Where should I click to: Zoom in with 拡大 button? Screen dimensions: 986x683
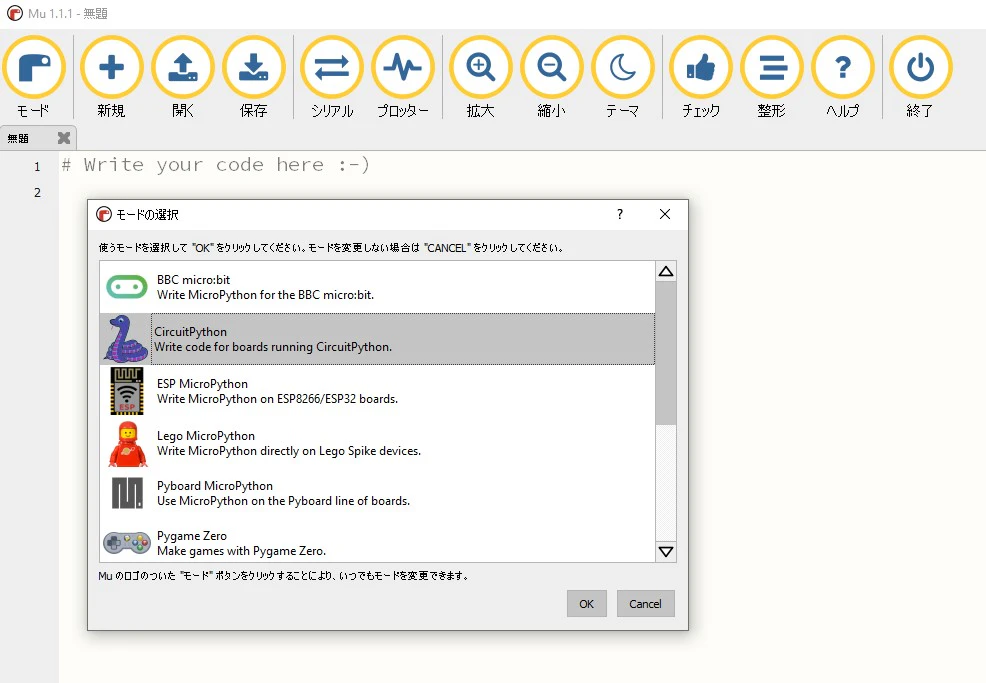[x=480, y=77]
